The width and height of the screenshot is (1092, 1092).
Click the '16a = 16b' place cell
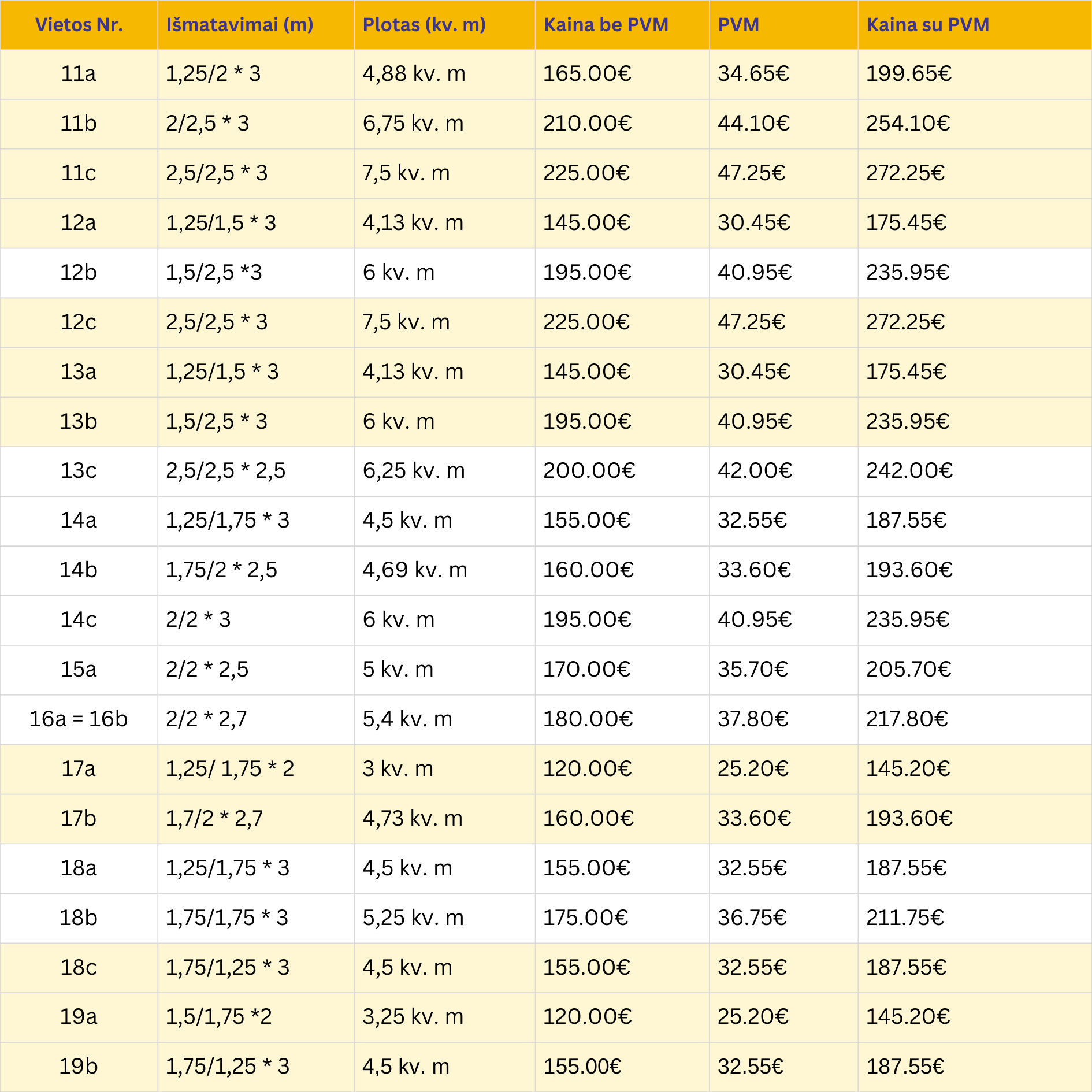pyautogui.click(x=79, y=719)
